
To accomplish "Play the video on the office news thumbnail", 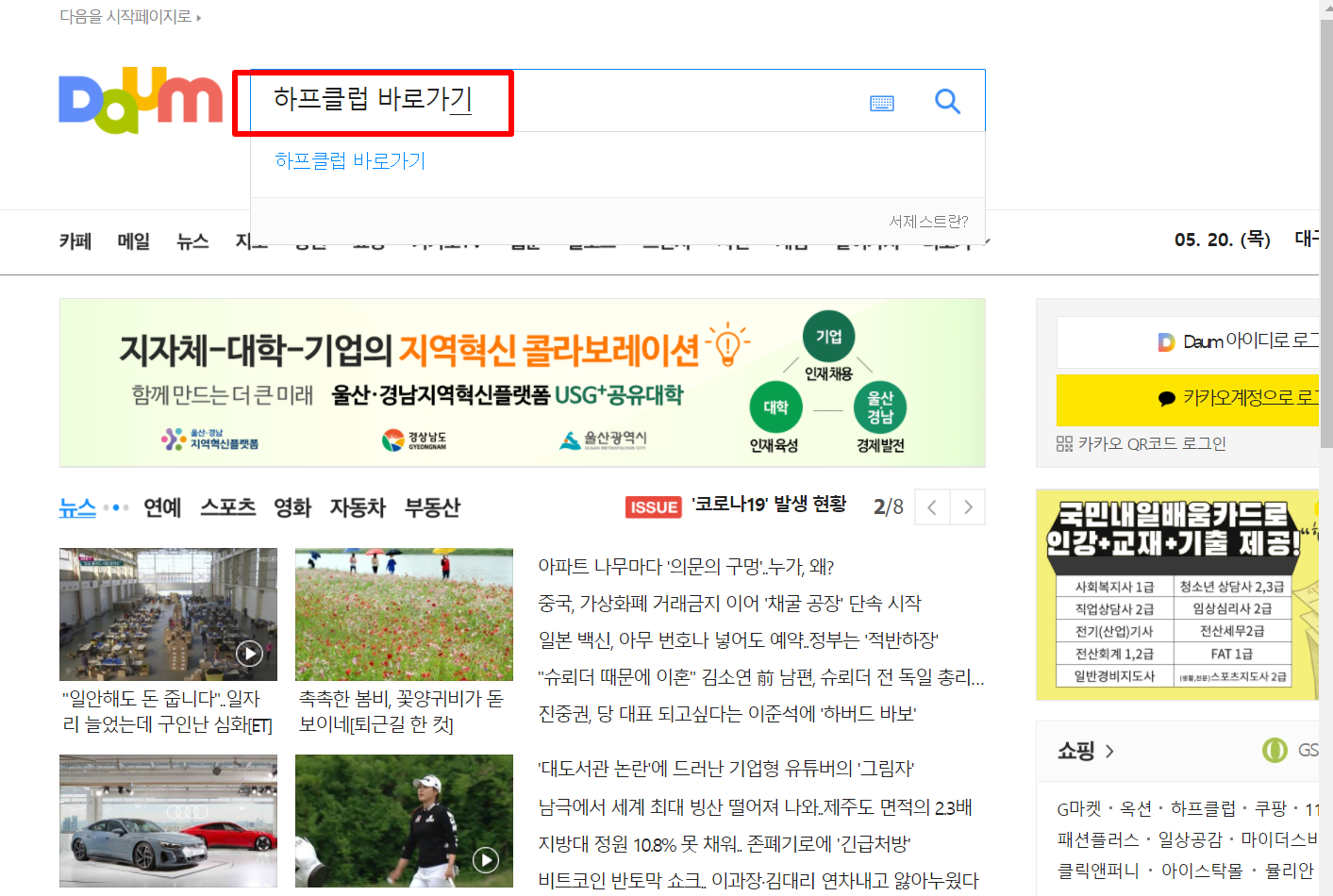I will [x=249, y=653].
